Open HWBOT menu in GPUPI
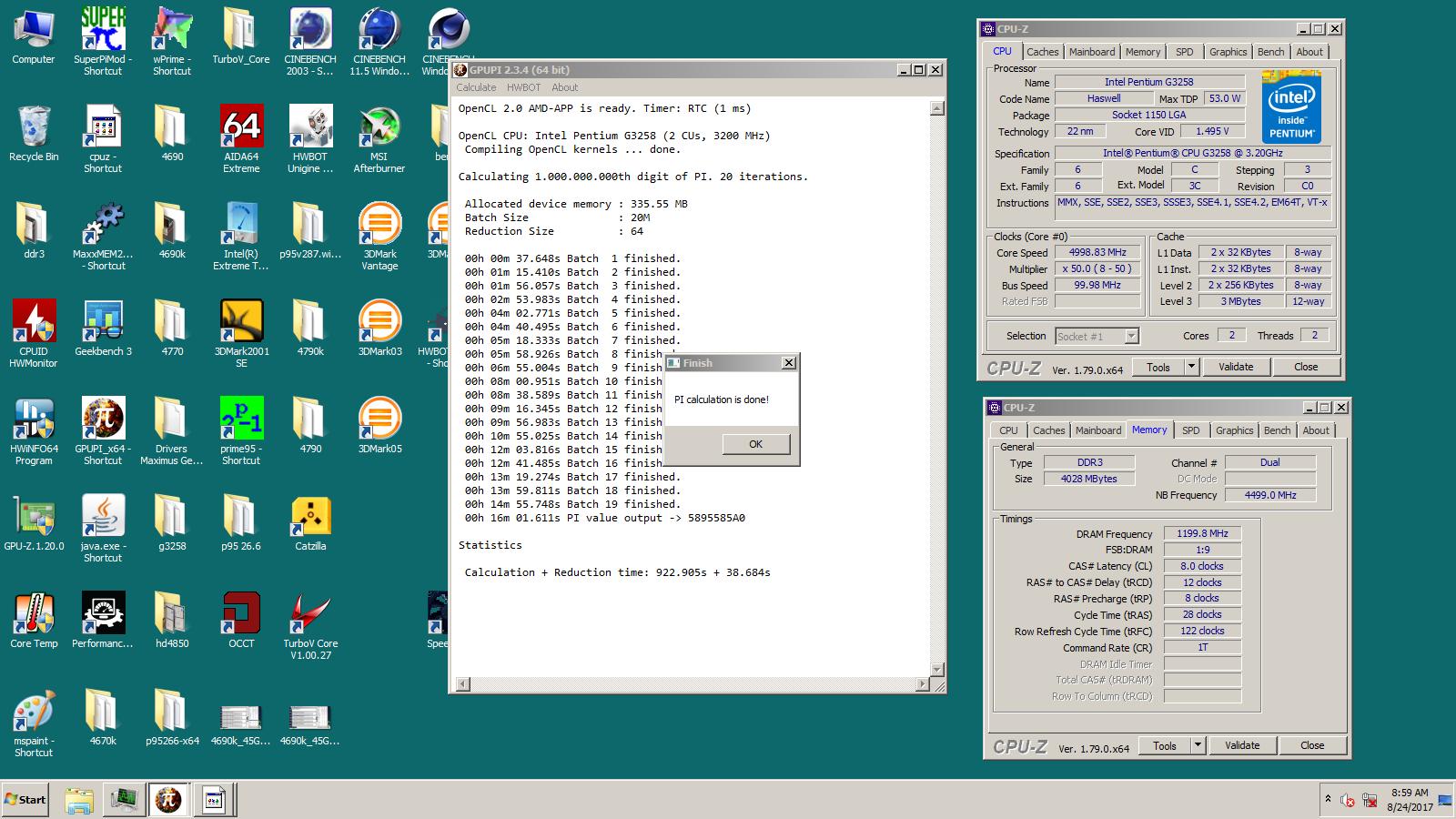Image resolution: width=1456 pixels, height=819 pixels. pos(523,87)
